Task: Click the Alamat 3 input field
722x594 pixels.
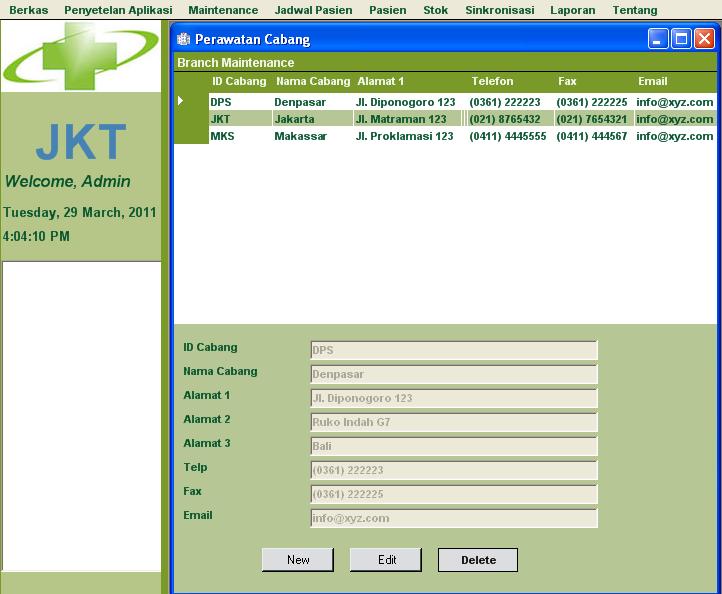Action: pos(454,446)
